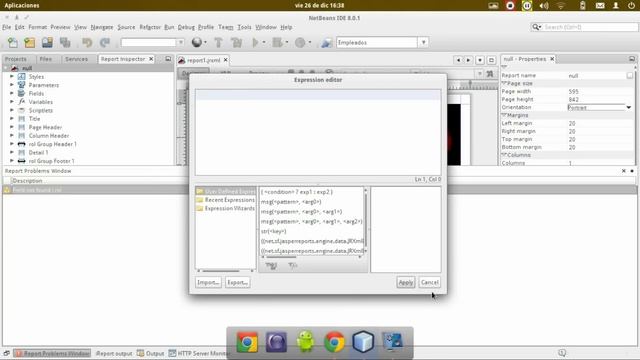This screenshot has height=360, width=640.
Task: Click the recording indicator in top panel
Action: click(x=510, y=6)
